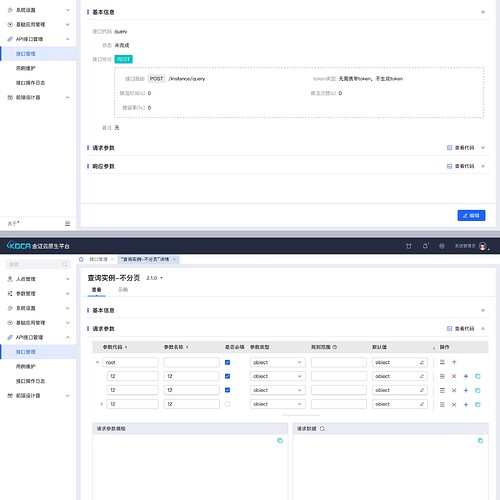Click the blue 编辑 button in the upper page
Image resolution: width=500 pixels, height=500 pixels.
[471, 215]
